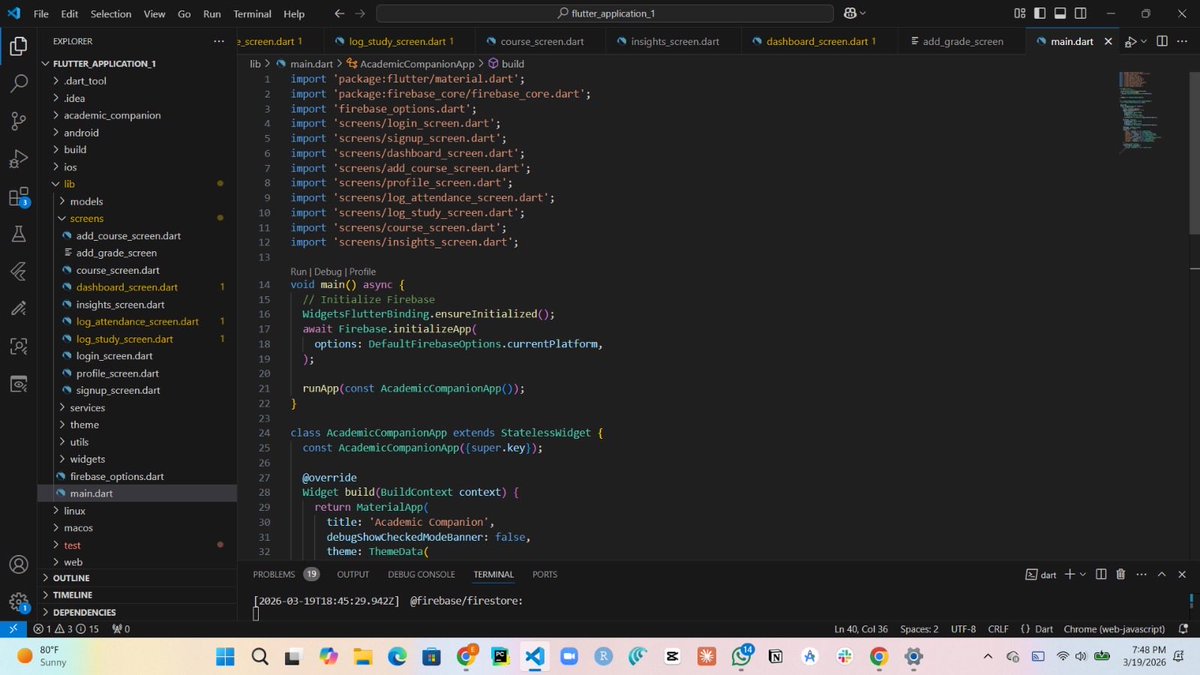Open the Selection menu
The image size is (1200, 675).
tap(110, 14)
